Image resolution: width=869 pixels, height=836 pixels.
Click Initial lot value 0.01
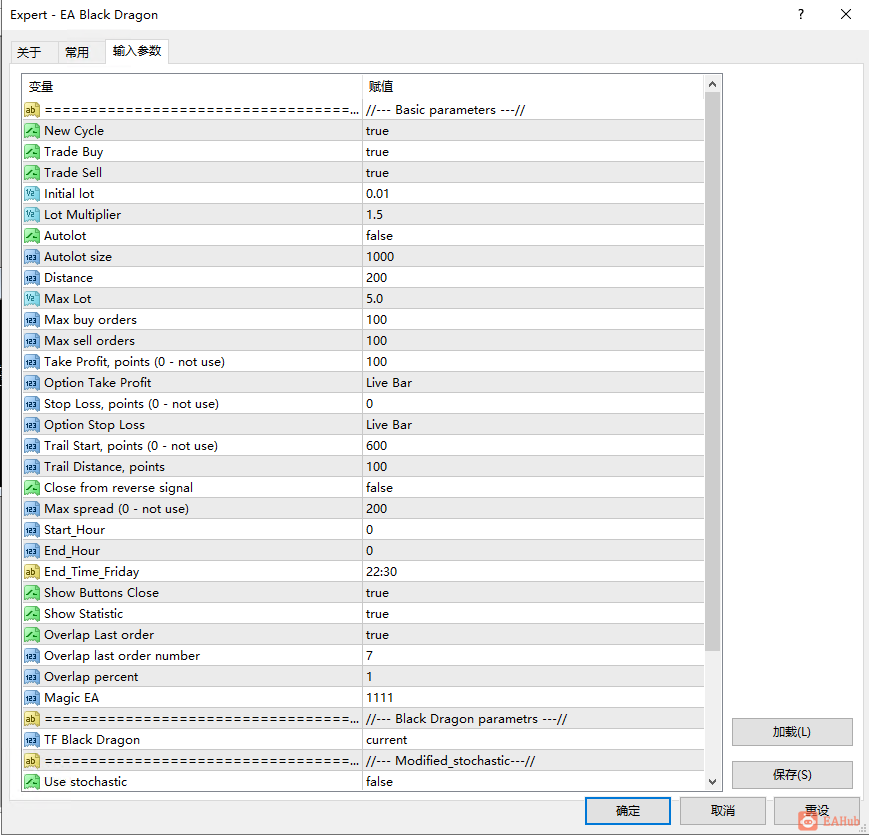click(x=378, y=194)
